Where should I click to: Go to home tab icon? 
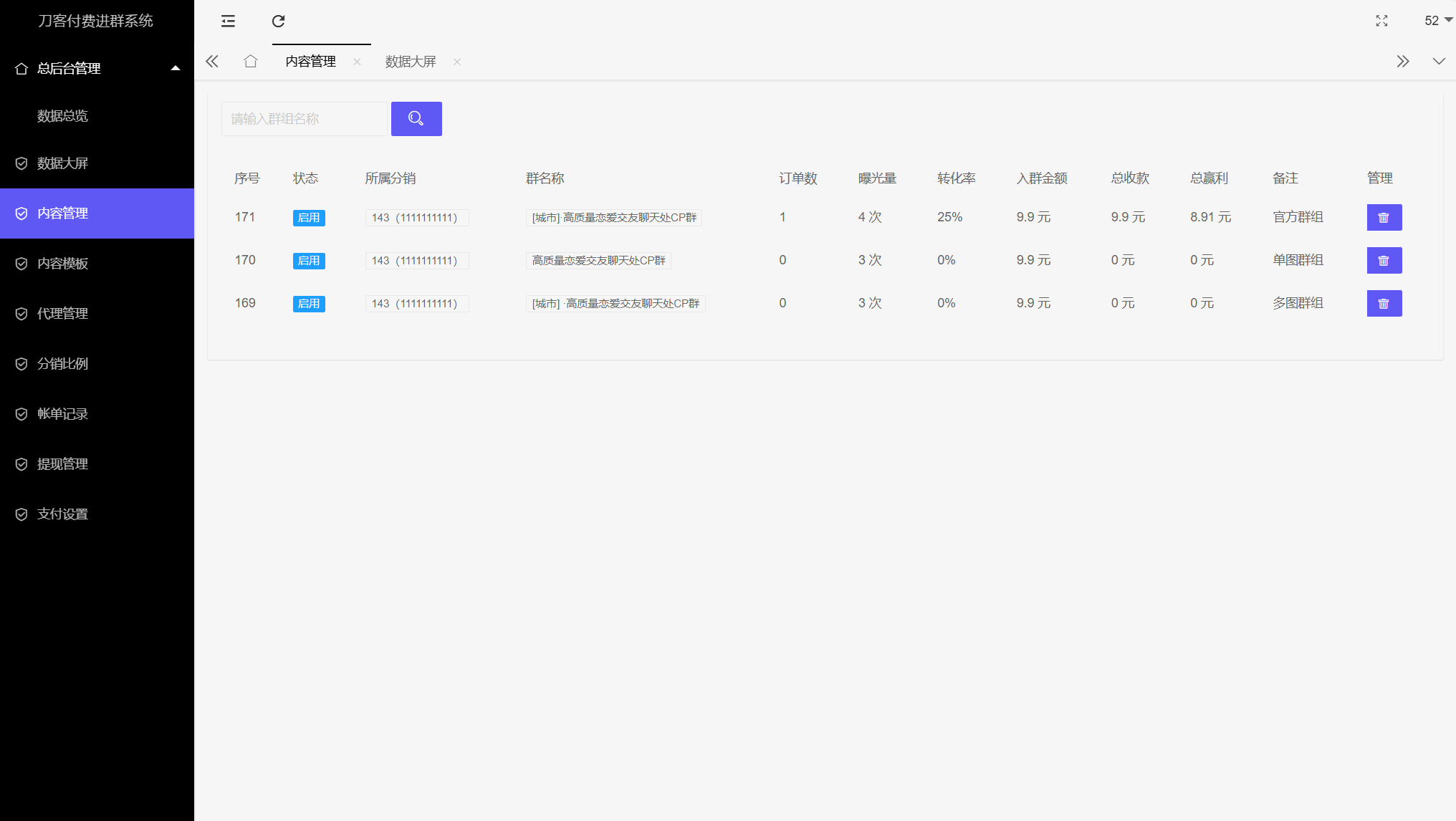[x=250, y=61]
